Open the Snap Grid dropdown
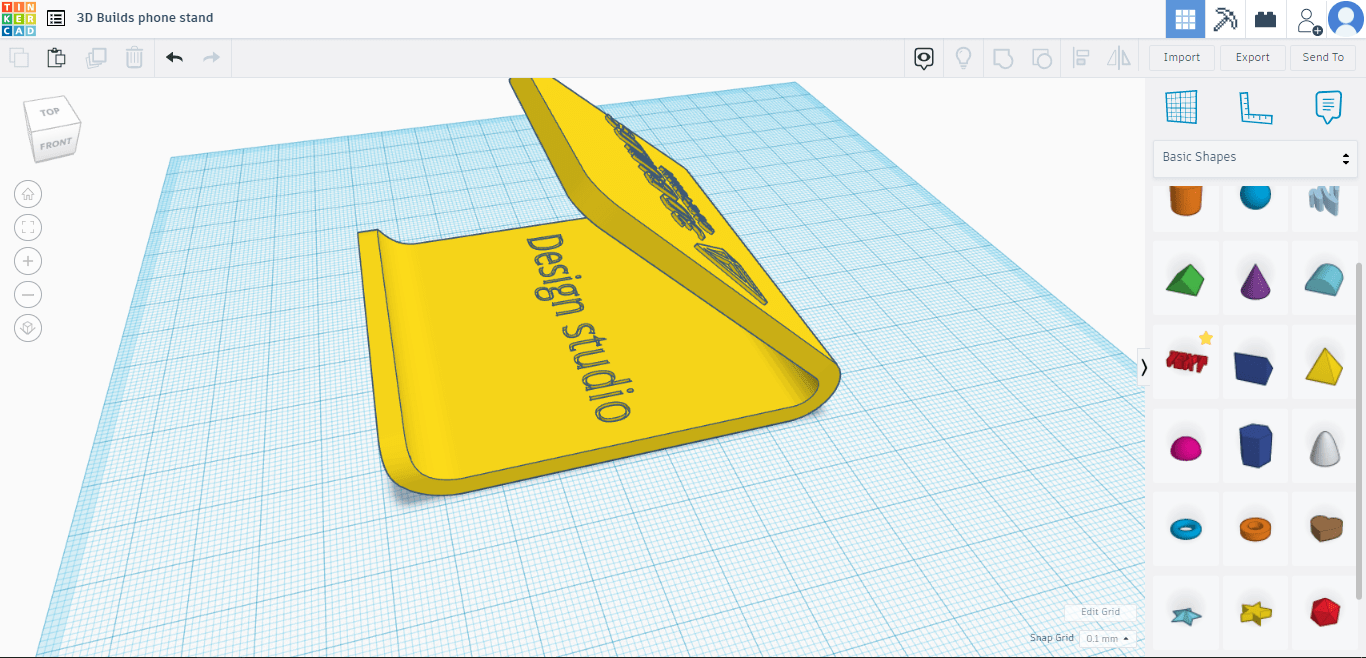 click(1107, 638)
